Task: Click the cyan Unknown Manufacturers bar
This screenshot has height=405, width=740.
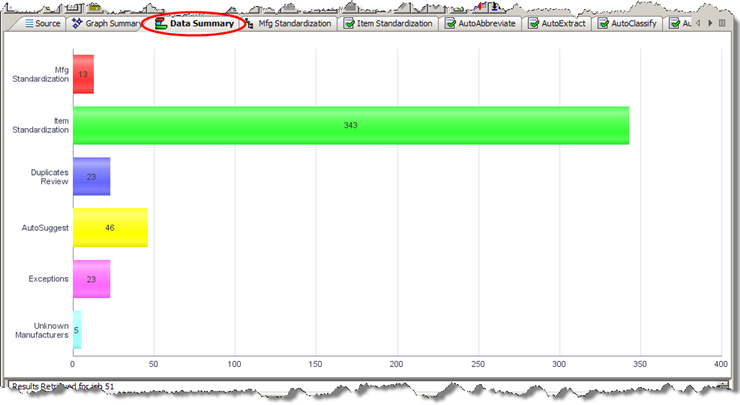Action: pos(77,330)
